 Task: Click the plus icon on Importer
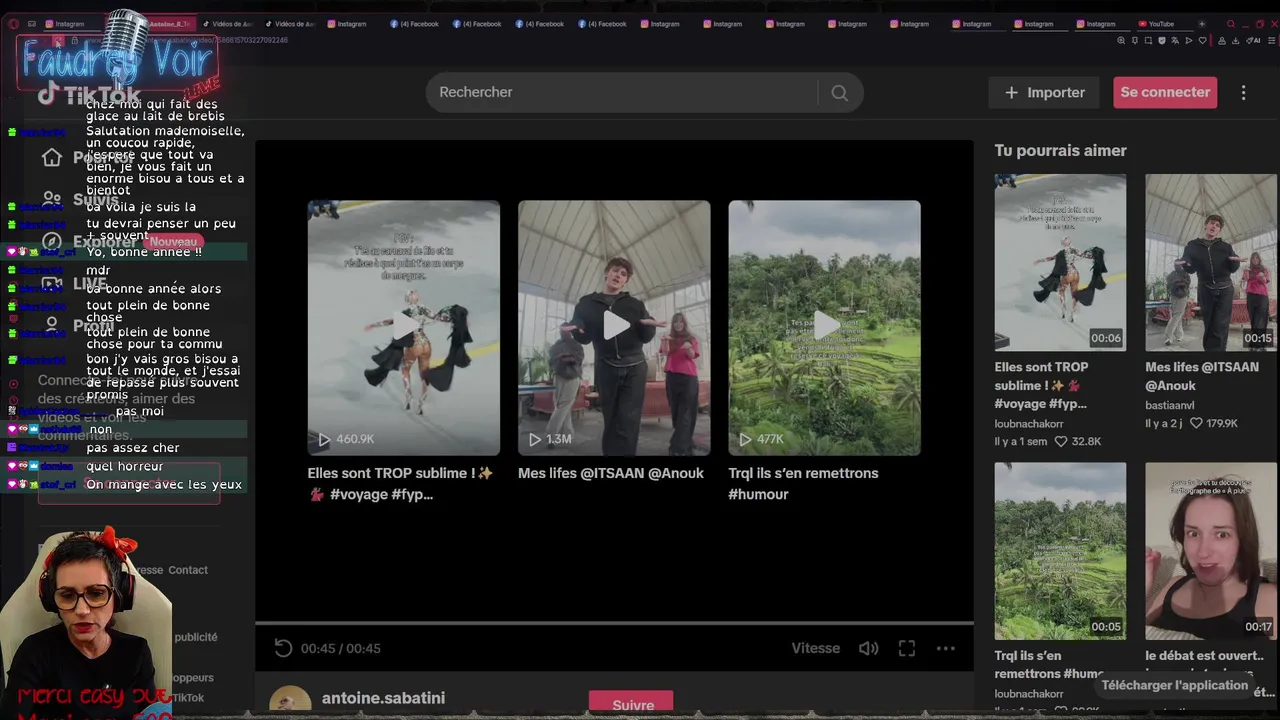(x=1011, y=92)
